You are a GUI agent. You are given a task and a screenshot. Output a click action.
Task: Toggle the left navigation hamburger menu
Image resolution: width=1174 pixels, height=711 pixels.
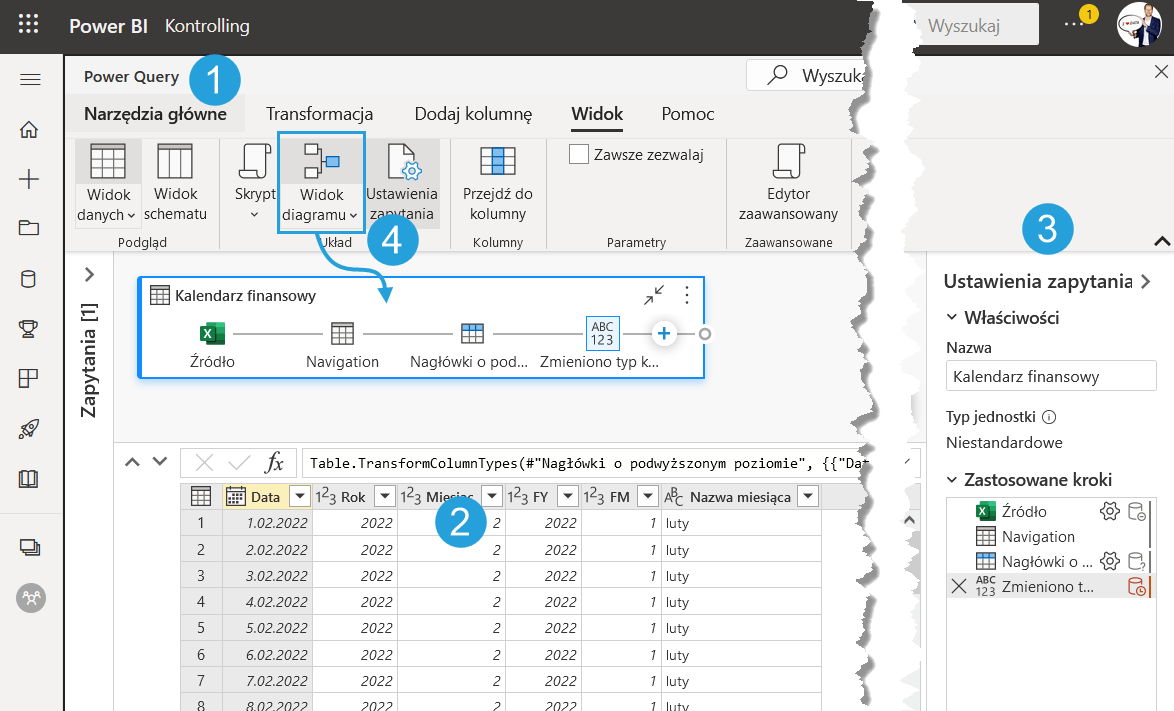click(29, 80)
